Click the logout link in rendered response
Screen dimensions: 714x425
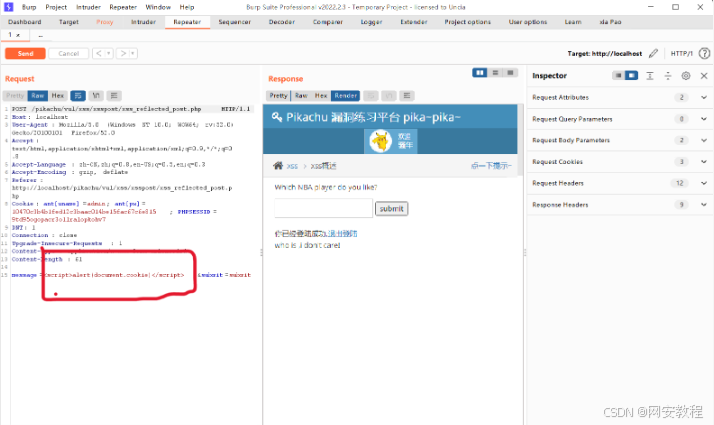pos(342,234)
